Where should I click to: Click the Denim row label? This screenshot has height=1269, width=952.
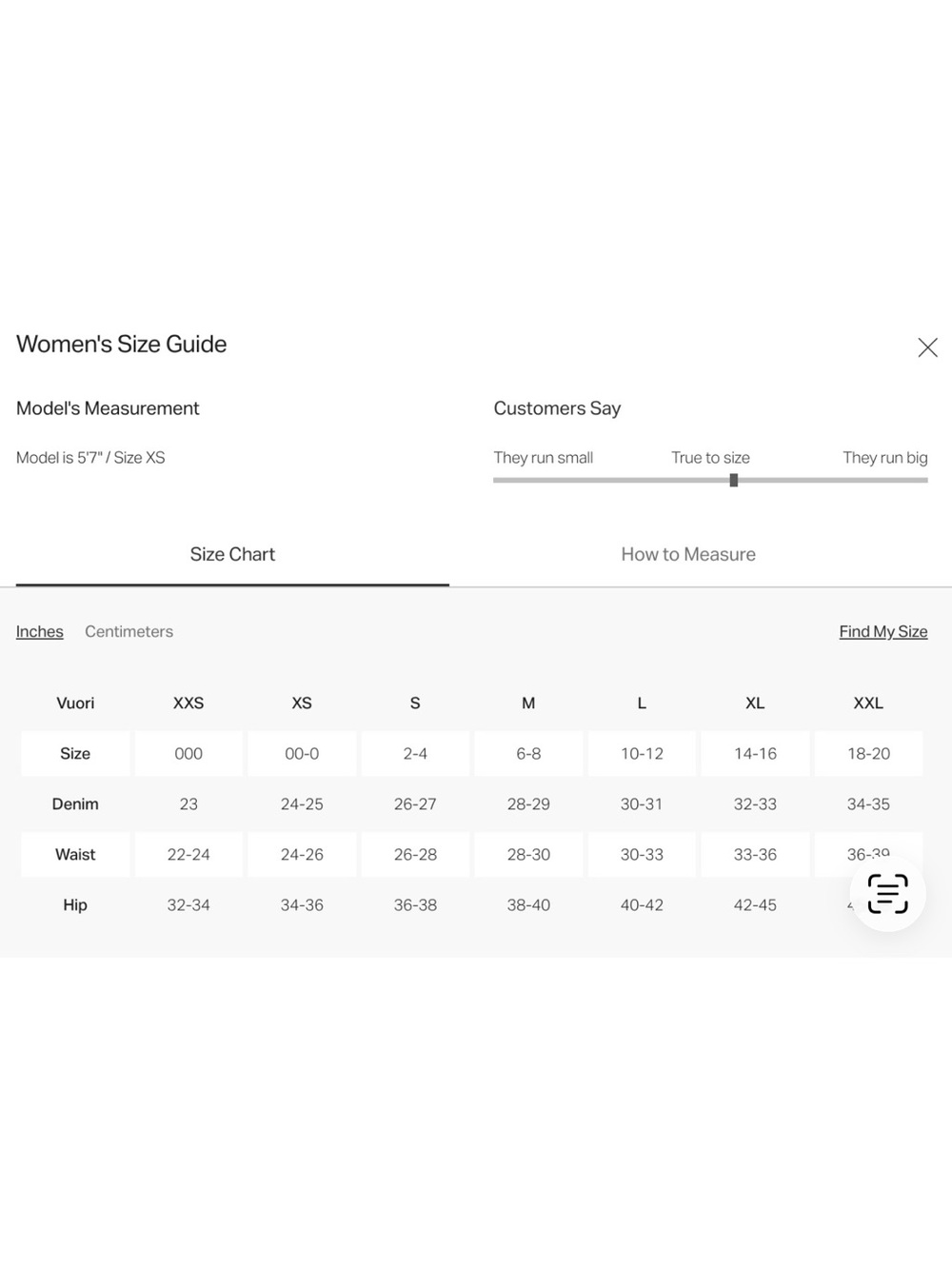tap(75, 803)
